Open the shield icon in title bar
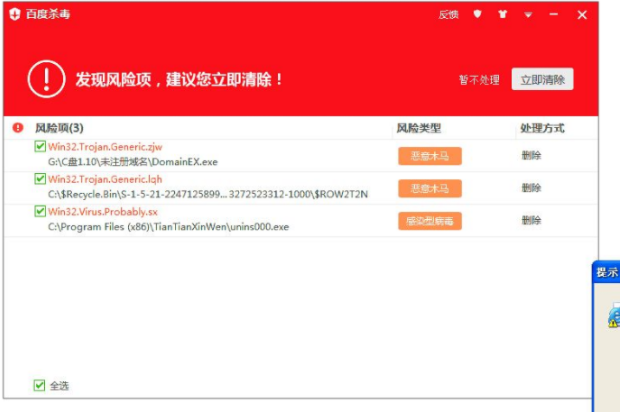This screenshot has height=419, width=629. point(477,15)
